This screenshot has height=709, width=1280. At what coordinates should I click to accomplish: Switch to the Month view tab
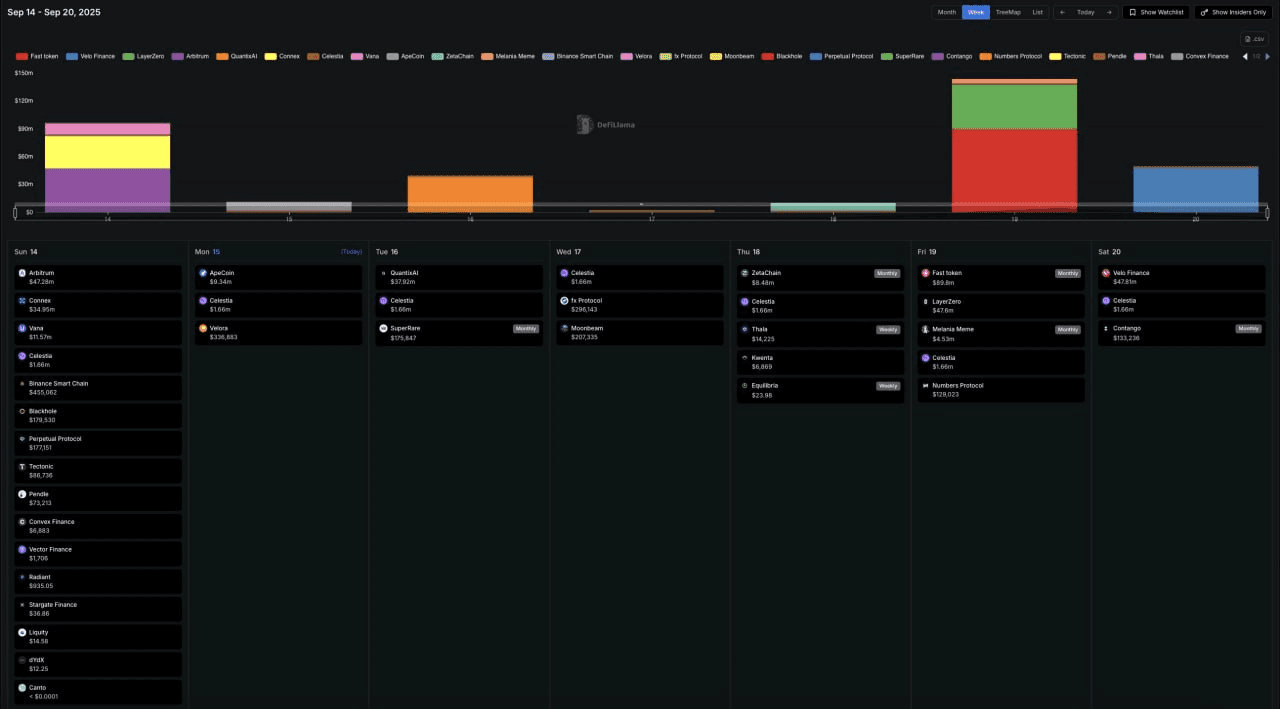(946, 12)
